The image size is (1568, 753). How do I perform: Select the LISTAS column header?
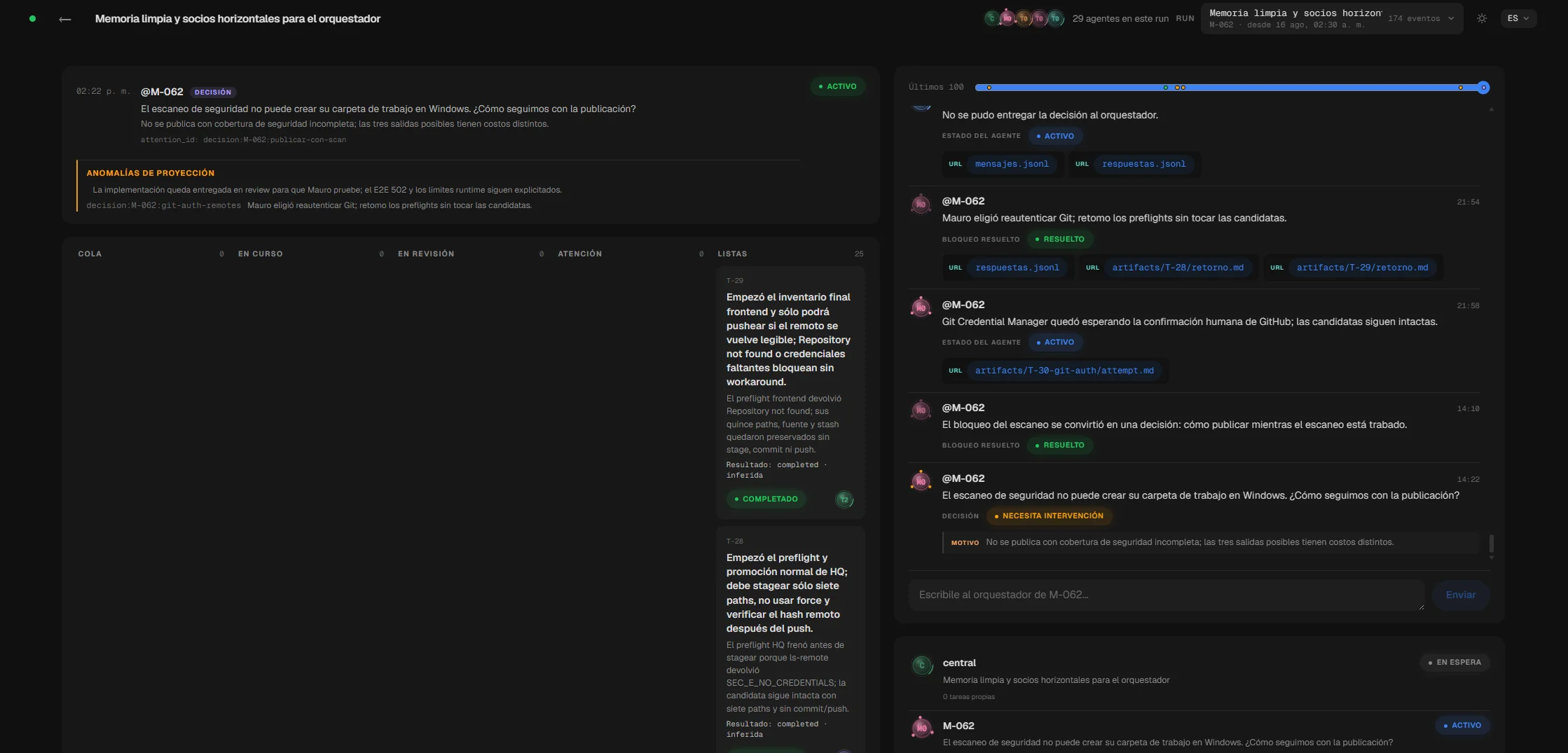pyautogui.click(x=732, y=254)
